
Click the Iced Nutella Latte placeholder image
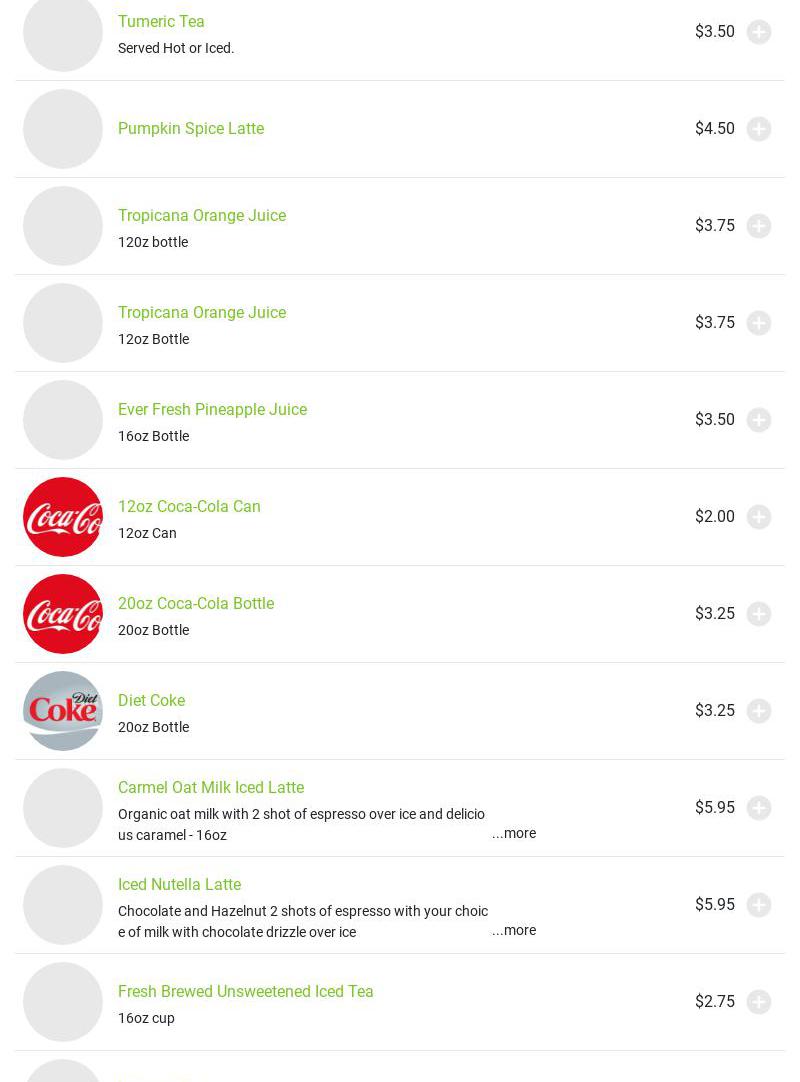[63, 905]
